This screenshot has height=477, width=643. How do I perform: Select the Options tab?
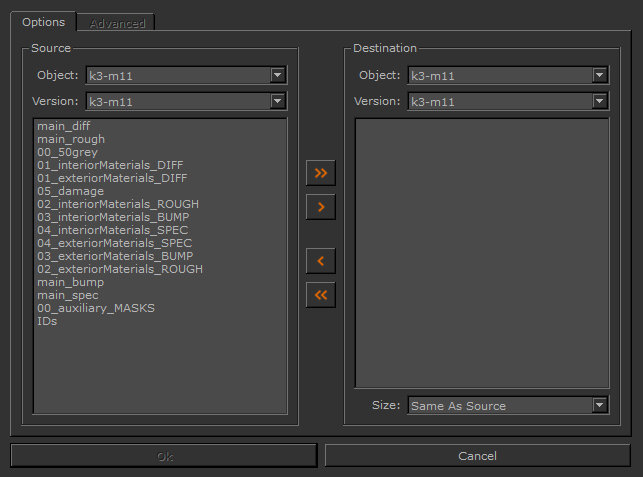43,22
